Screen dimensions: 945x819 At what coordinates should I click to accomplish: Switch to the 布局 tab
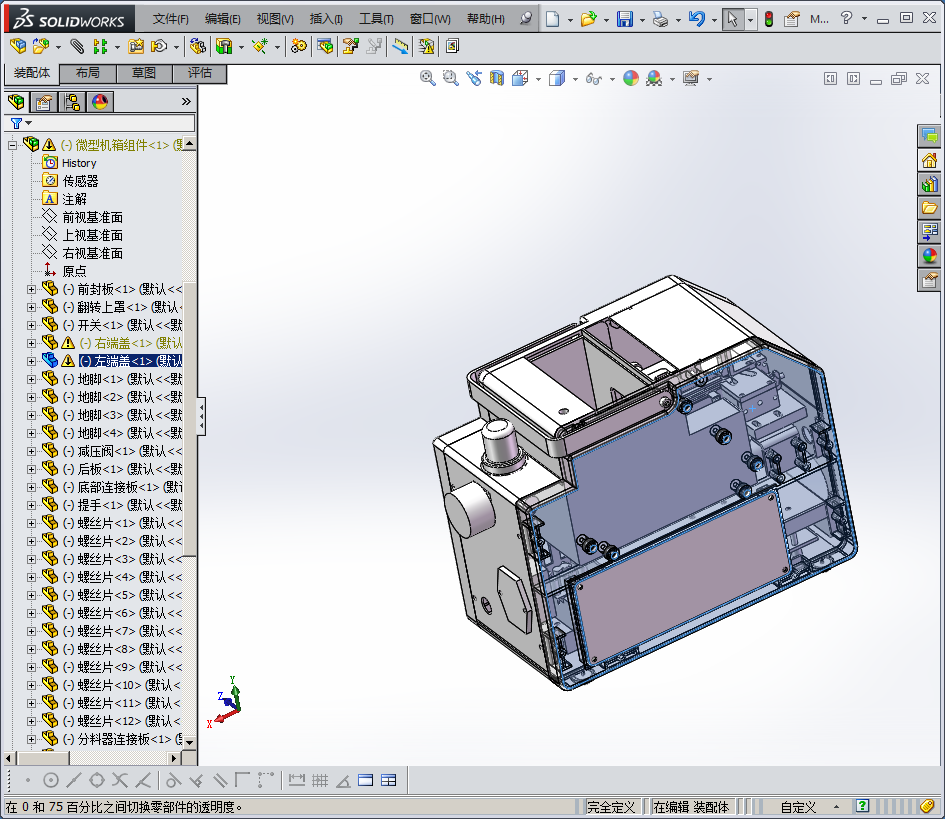point(88,73)
